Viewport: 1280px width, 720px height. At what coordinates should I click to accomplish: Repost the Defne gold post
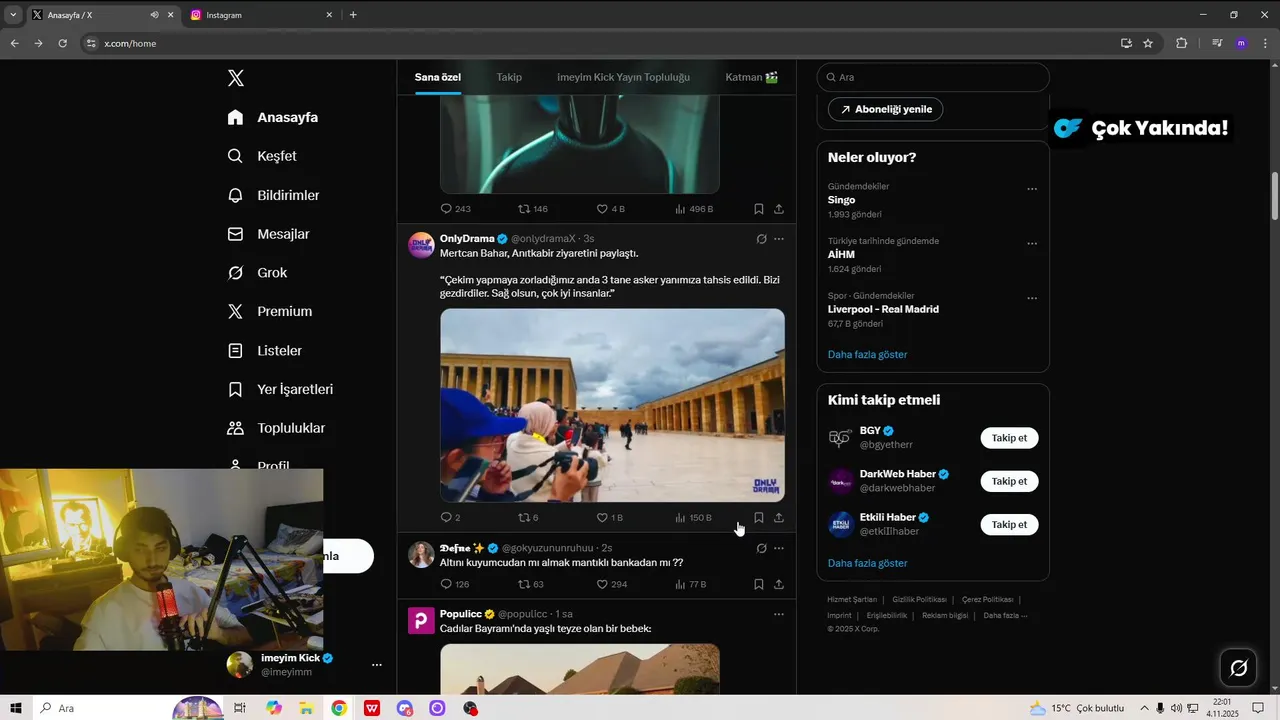tap(531, 584)
